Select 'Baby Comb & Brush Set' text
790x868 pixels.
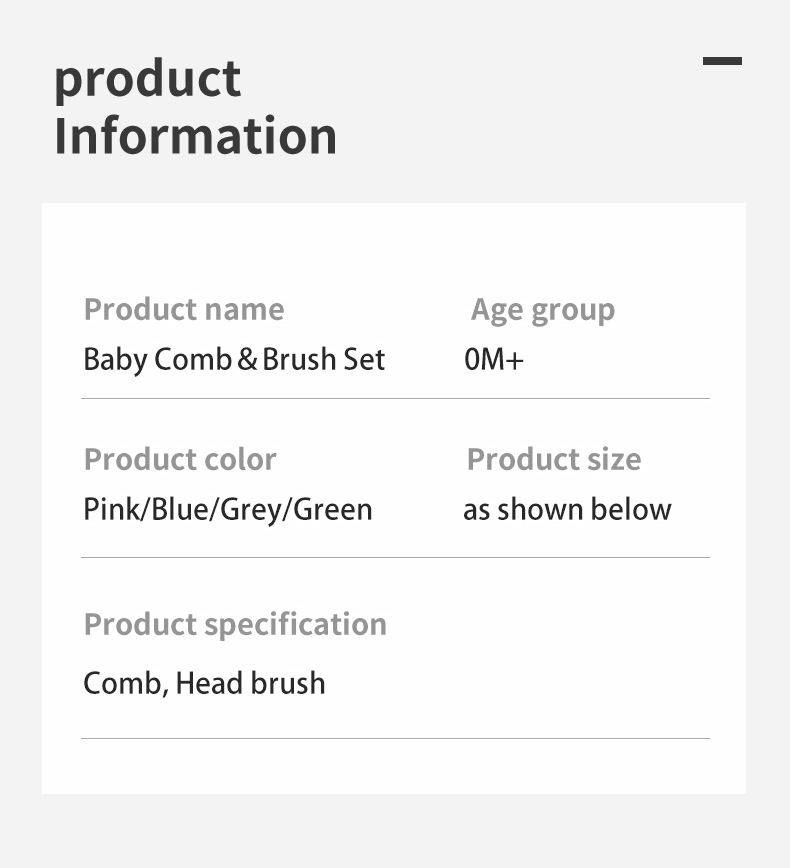pos(234,360)
